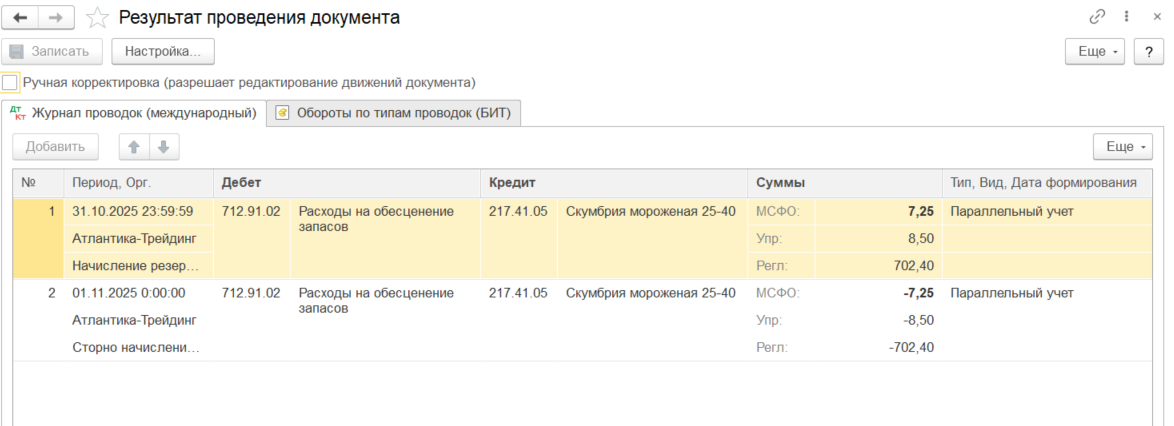
Task: Click the Добавить button
Action: [56, 147]
